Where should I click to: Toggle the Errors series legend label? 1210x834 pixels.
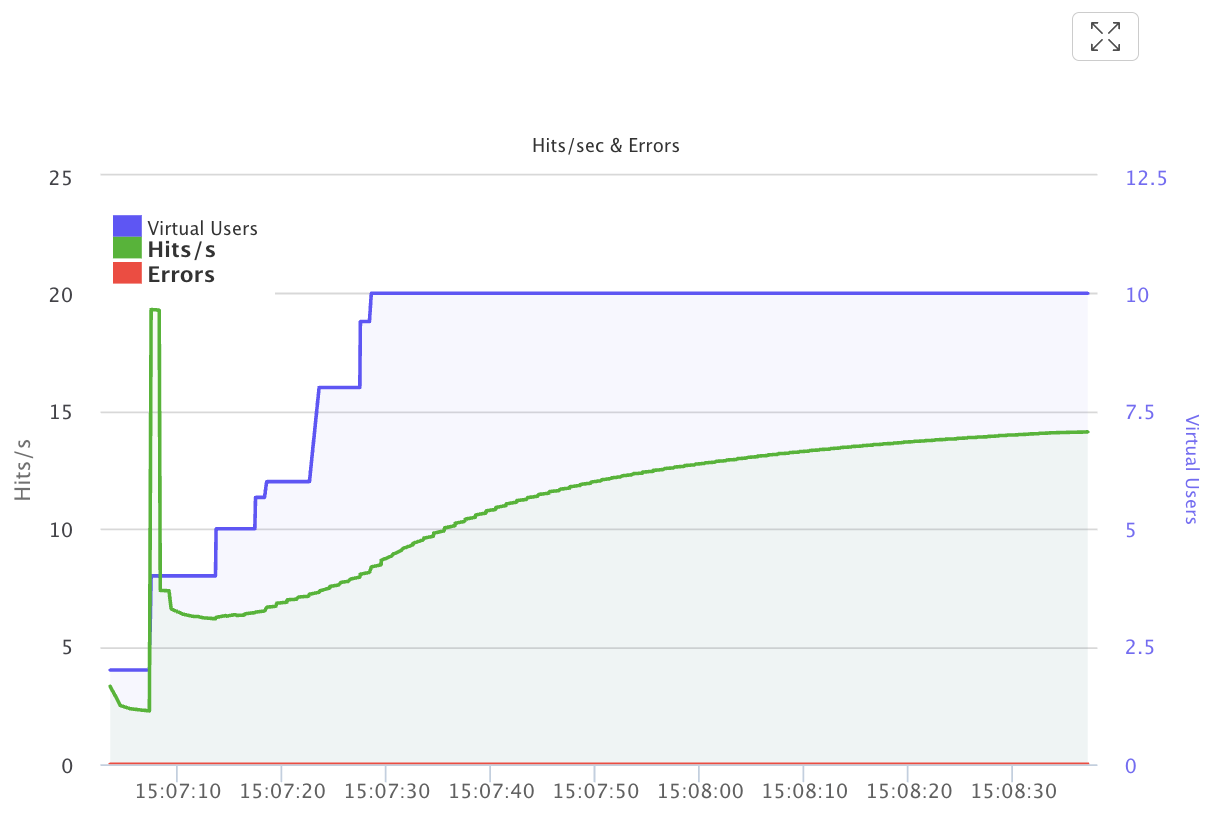(181, 274)
